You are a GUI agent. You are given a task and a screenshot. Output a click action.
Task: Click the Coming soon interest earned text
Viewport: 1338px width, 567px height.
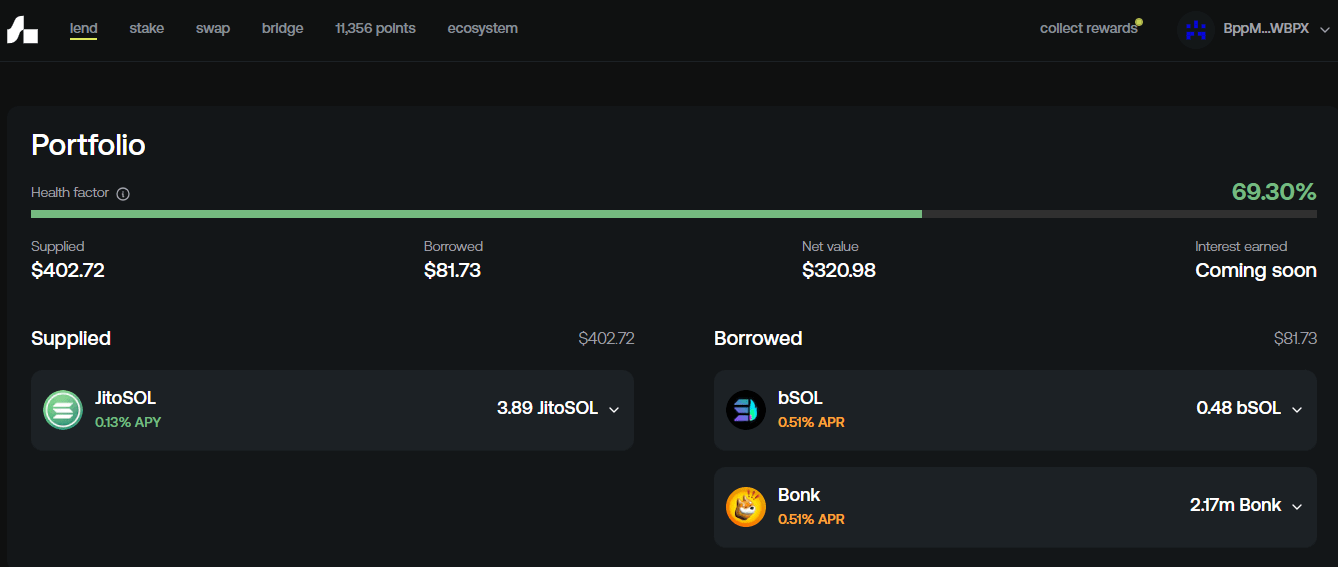click(1256, 270)
